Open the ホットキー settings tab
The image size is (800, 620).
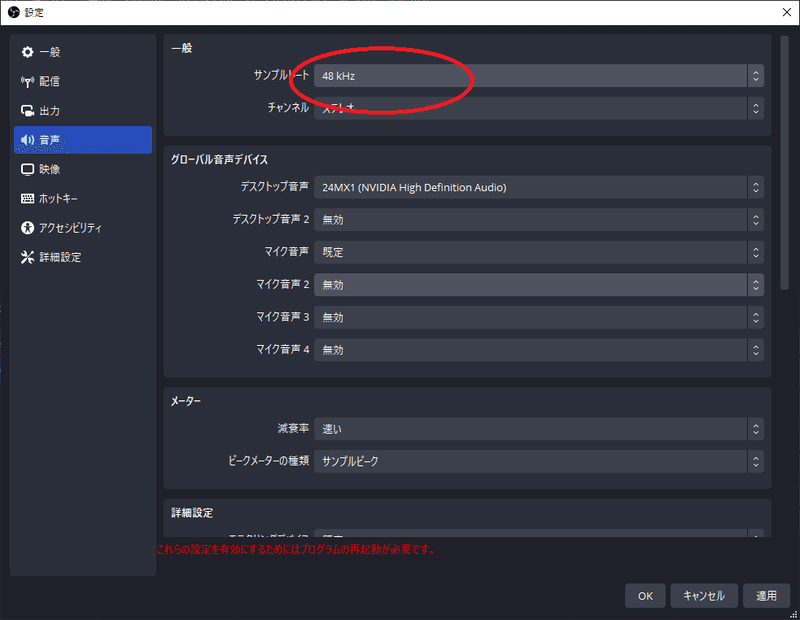click(83, 198)
